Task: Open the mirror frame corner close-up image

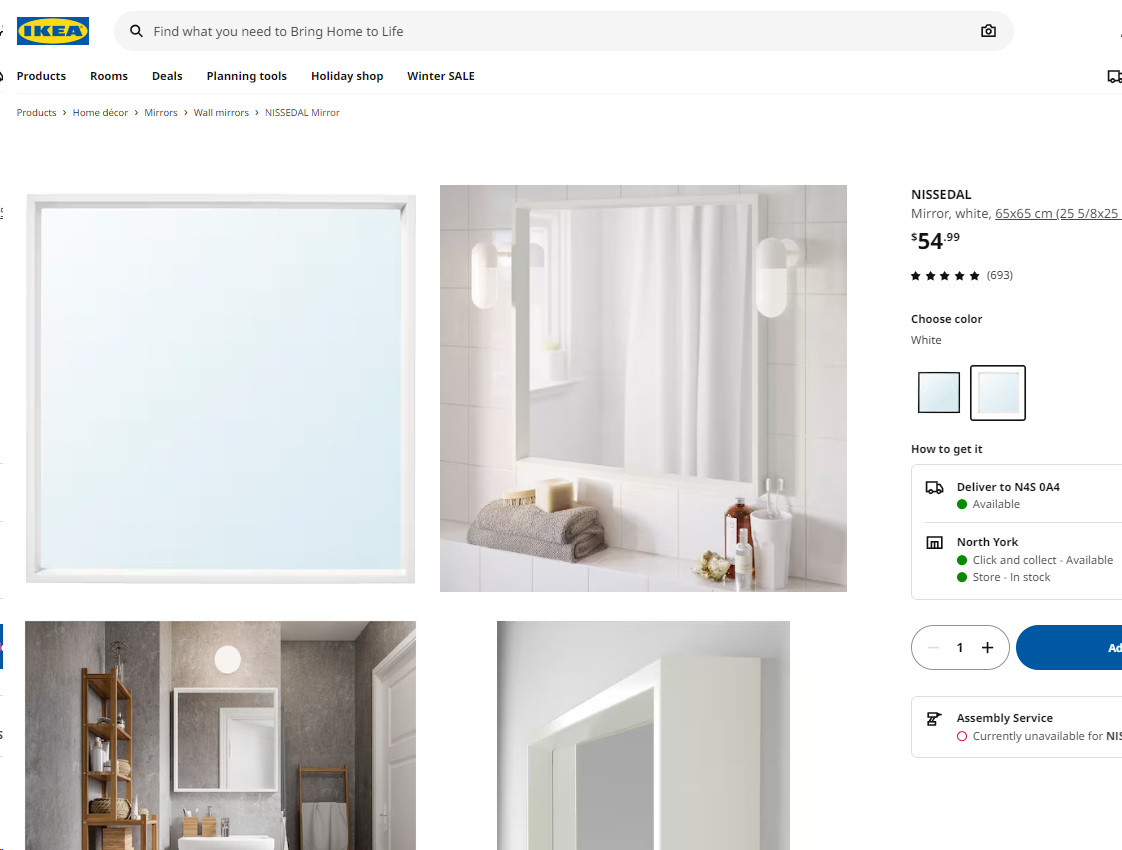Action: click(643, 736)
